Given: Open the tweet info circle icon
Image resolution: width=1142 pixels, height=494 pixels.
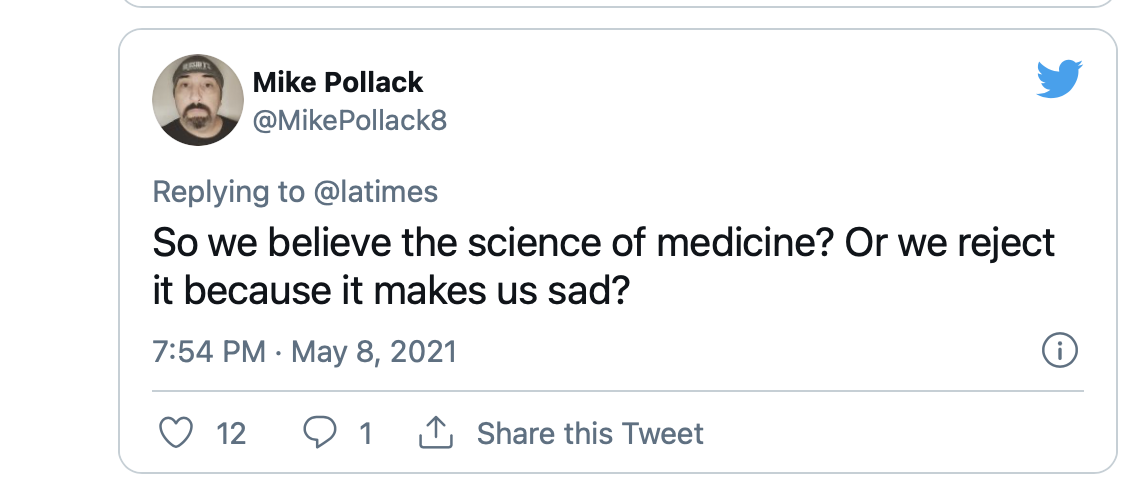Looking at the screenshot, I should pyautogui.click(x=1059, y=351).
